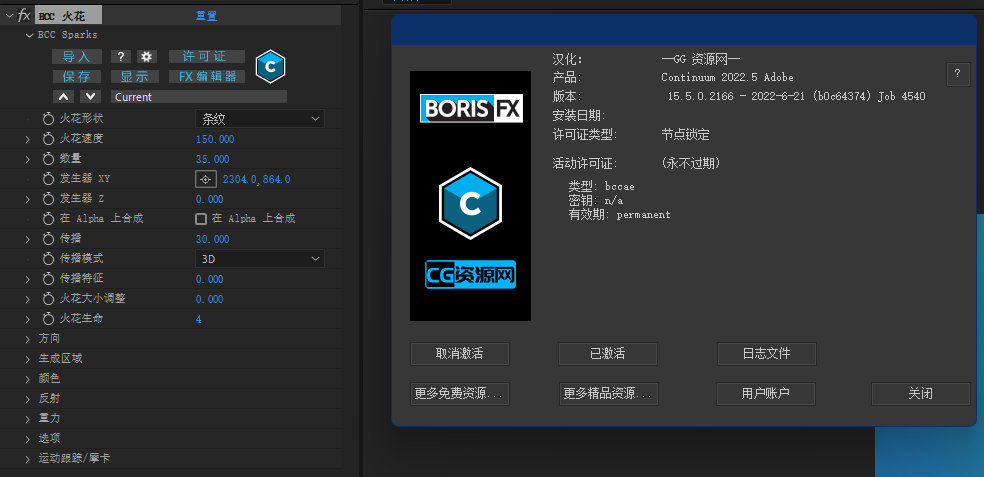Viewport: 984px width, 477px height.
Task: Click the 显示 button
Action: coord(134,77)
